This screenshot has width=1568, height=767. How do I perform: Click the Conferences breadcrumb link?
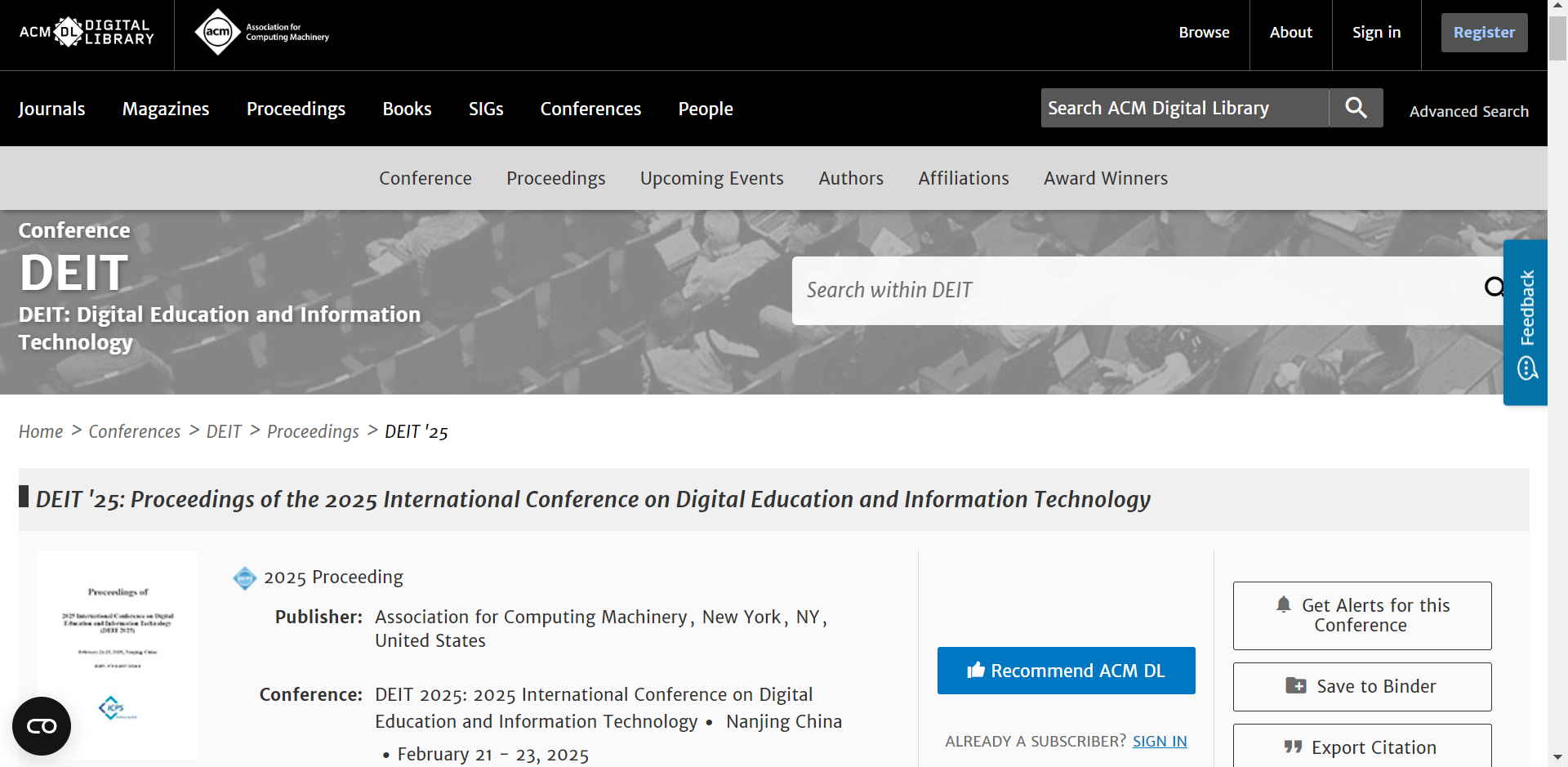(135, 431)
